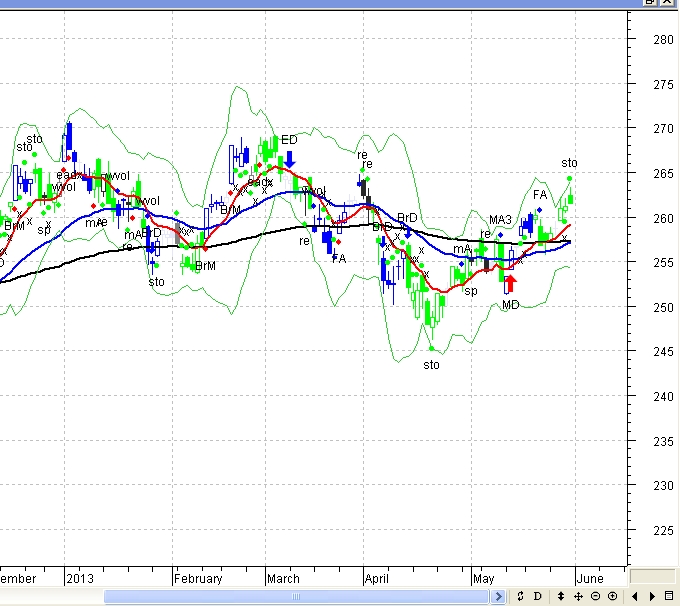Restore the chart window size

[x=653, y=3]
